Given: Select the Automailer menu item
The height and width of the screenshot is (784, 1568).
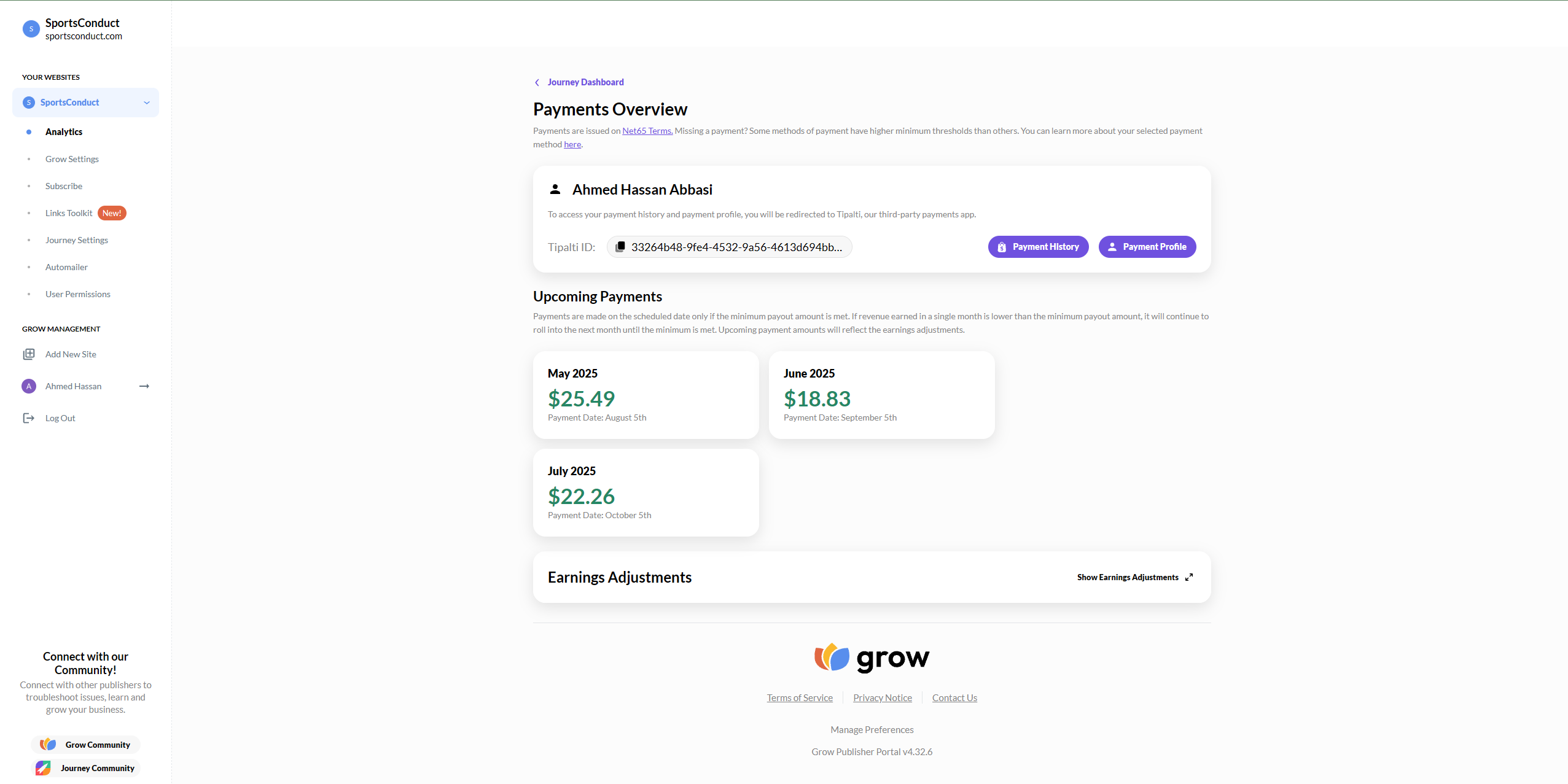Looking at the screenshot, I should pyautogui.click(x=66, y=267).
